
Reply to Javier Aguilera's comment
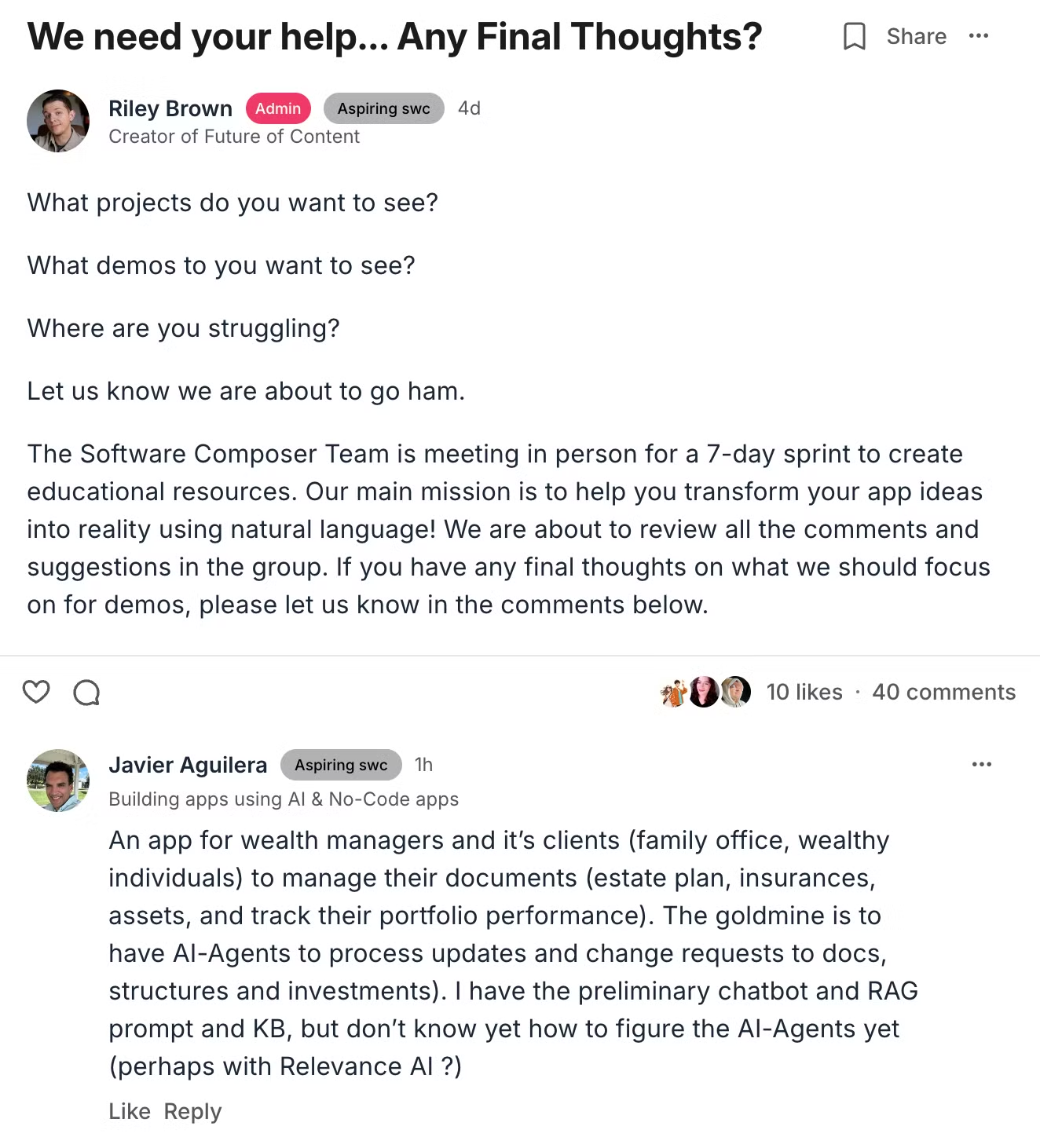pyautogui.click(x=192, y=1111)
